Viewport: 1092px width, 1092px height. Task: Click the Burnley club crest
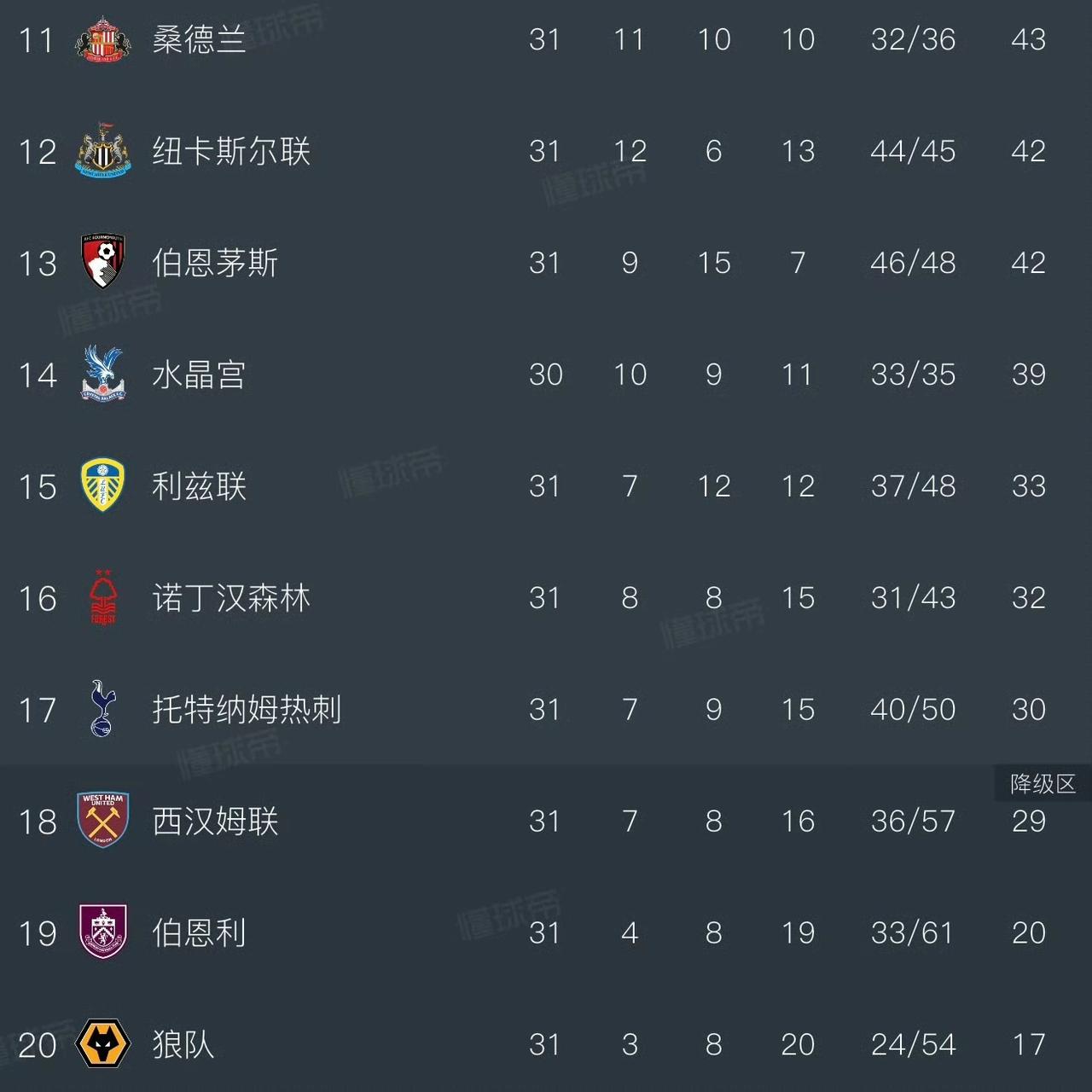pyautogui.click(x=104, y=932)
